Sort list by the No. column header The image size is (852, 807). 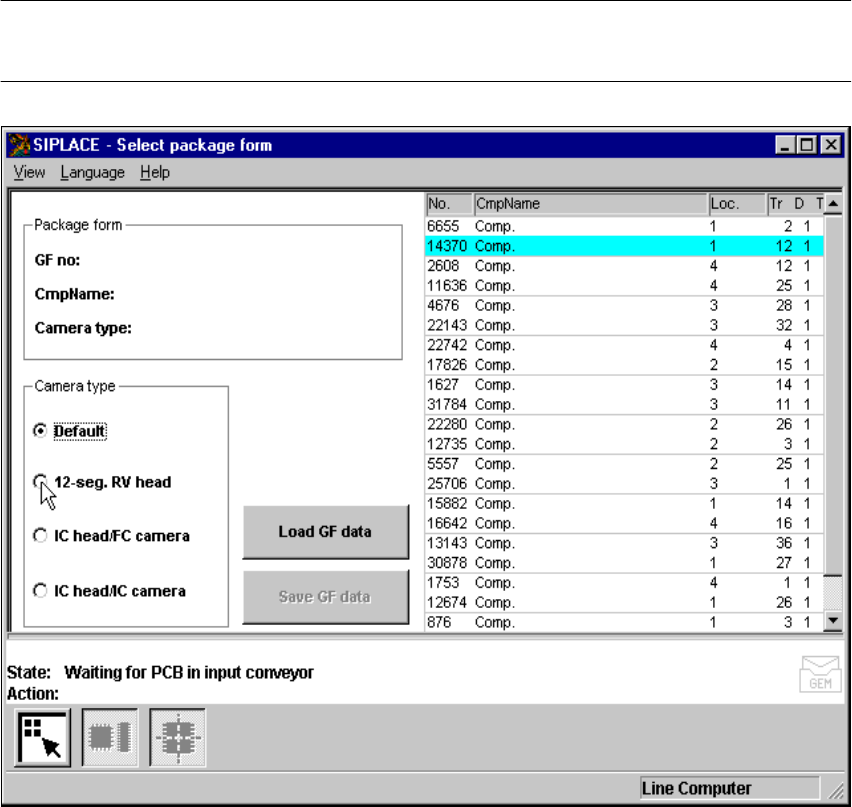(448, 204)
